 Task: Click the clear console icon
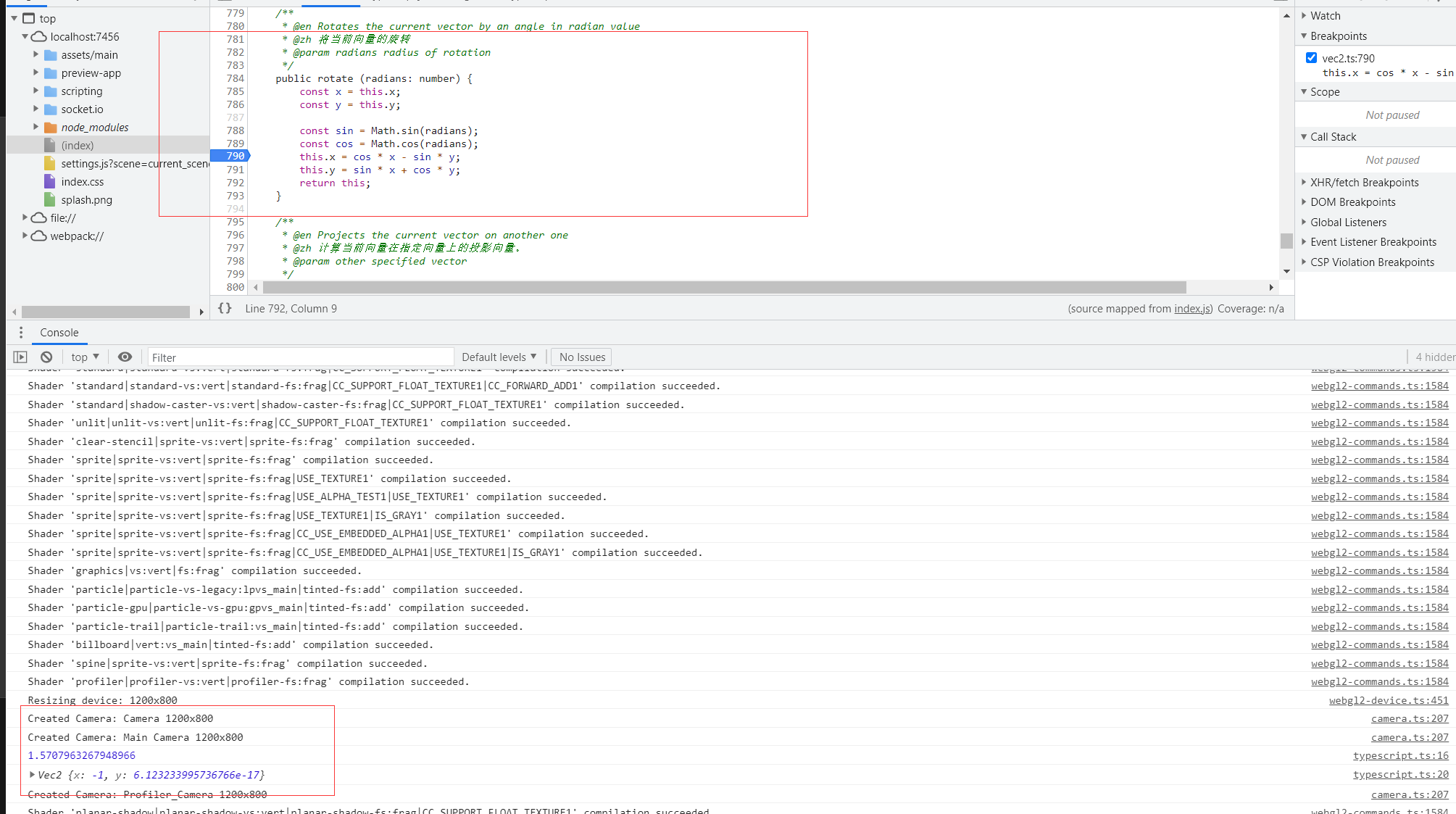pos(46,357)
